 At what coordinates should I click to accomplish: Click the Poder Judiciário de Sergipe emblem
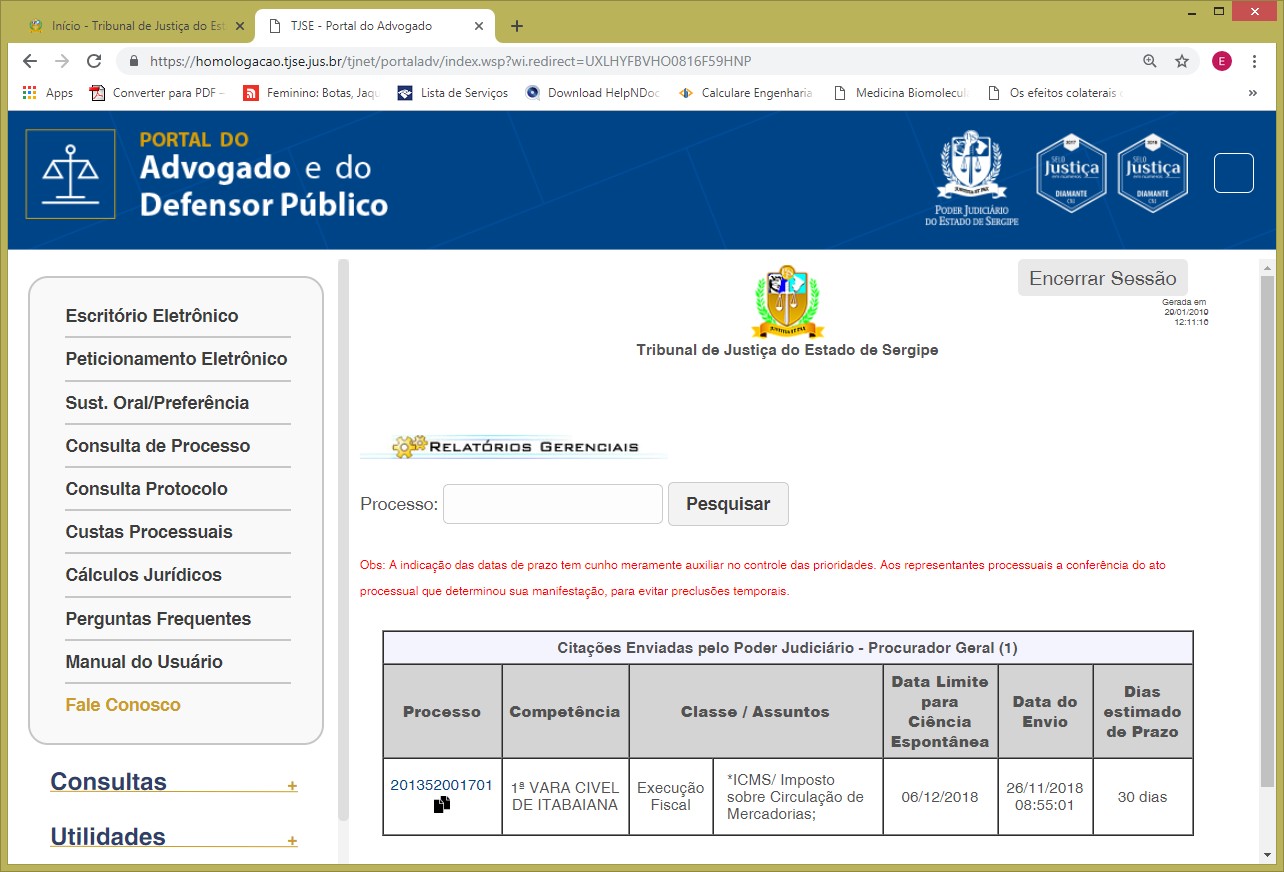coord(971,176)
